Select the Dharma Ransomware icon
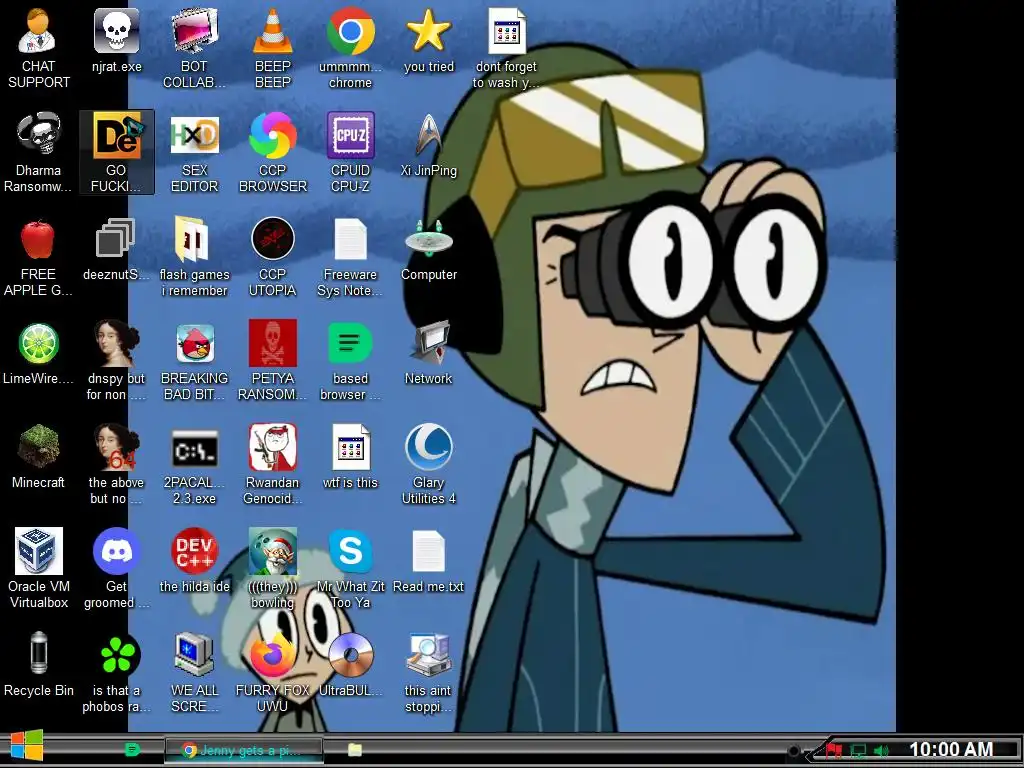The height and width of the screenshot is (768, 1024). (38, 153)
